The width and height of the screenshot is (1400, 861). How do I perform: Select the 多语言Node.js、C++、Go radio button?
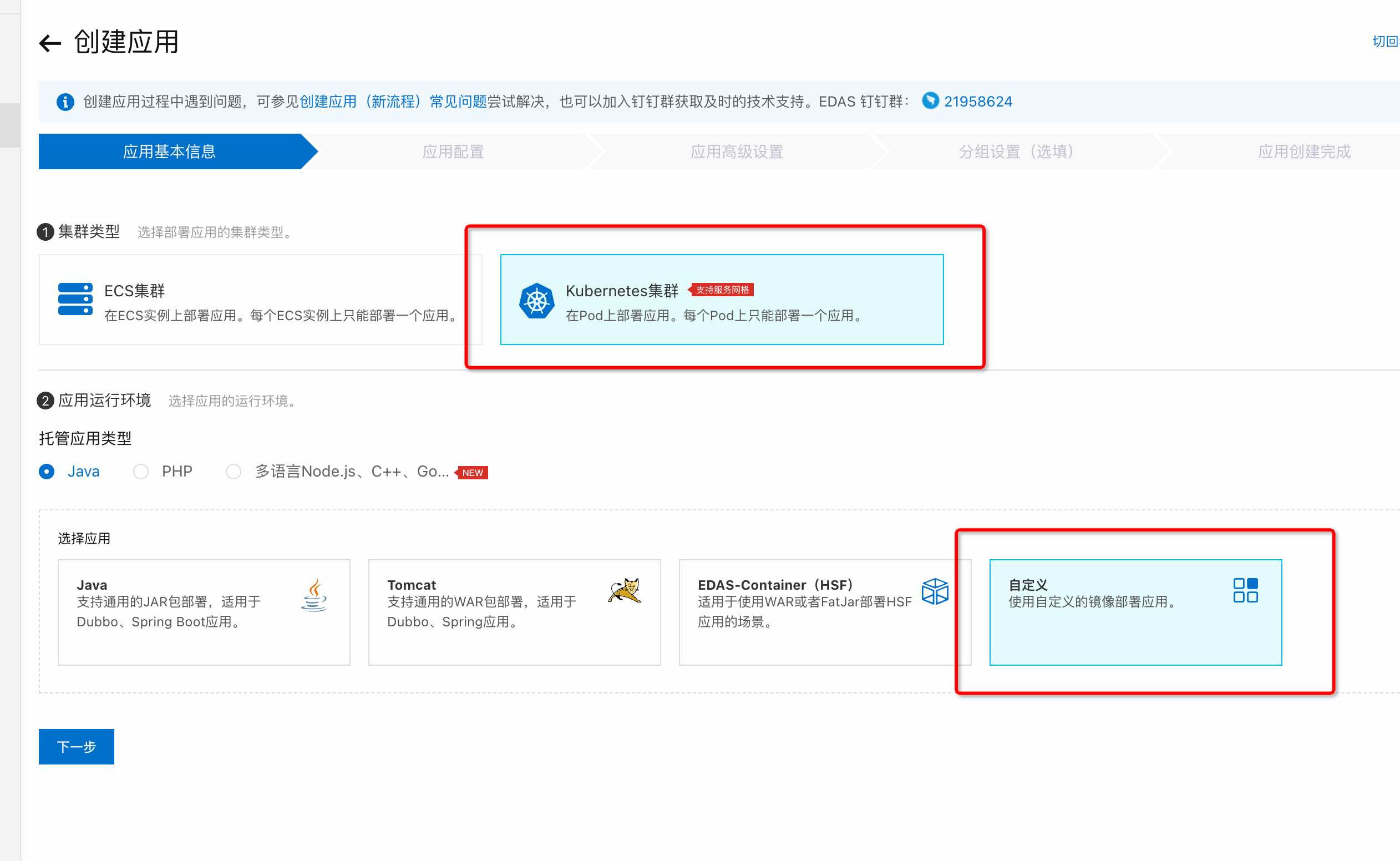pos(234,472)
